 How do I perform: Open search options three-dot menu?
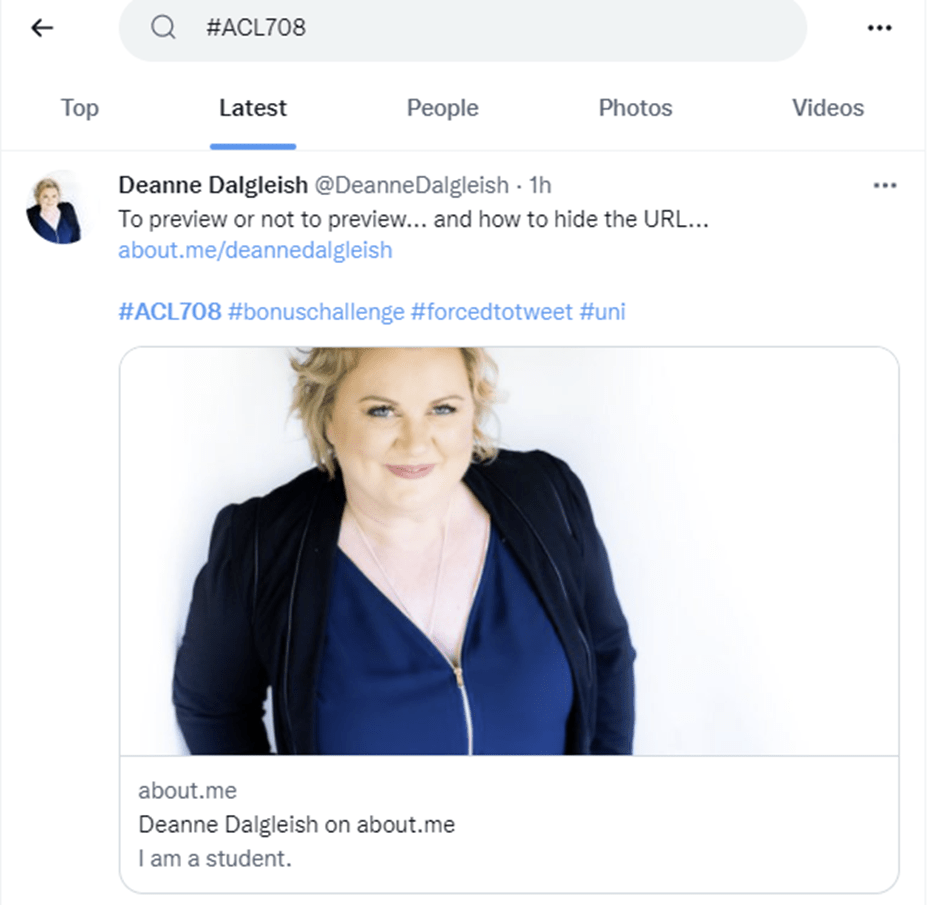879,28
